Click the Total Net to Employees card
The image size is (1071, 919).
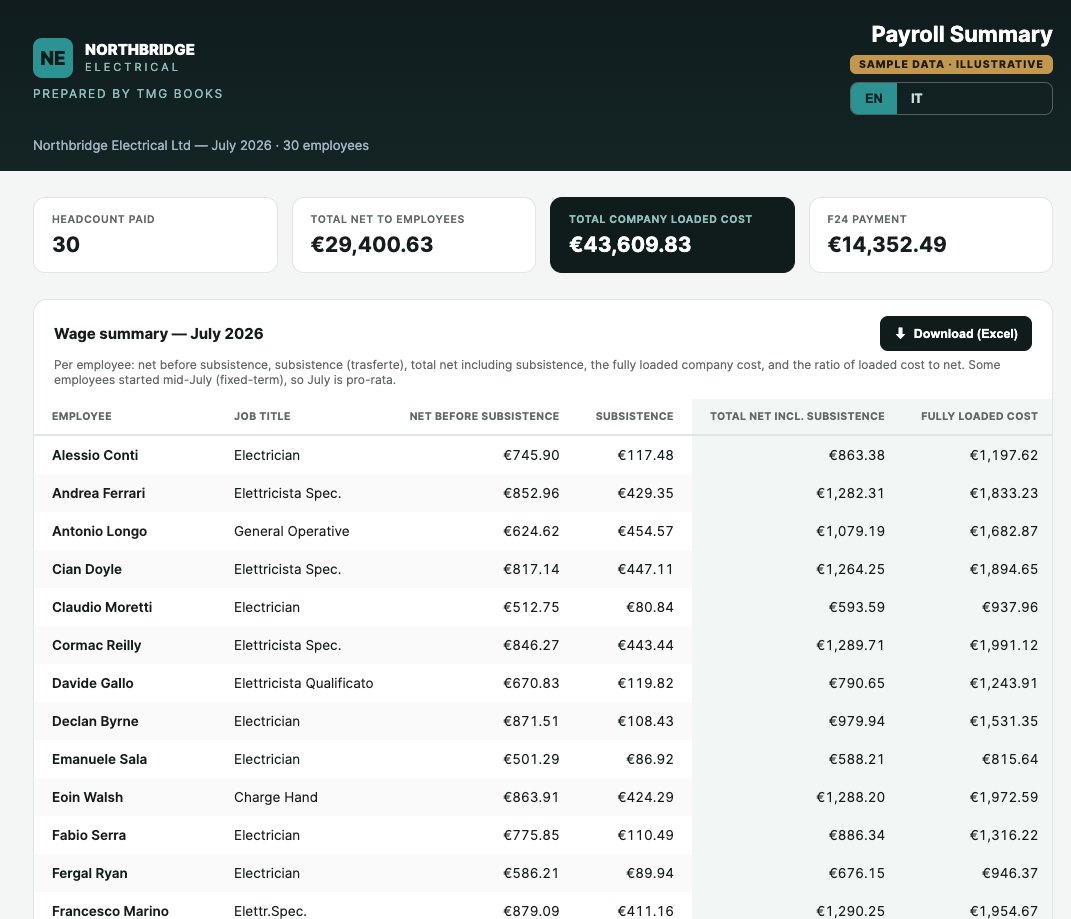[x=413, y=235]
